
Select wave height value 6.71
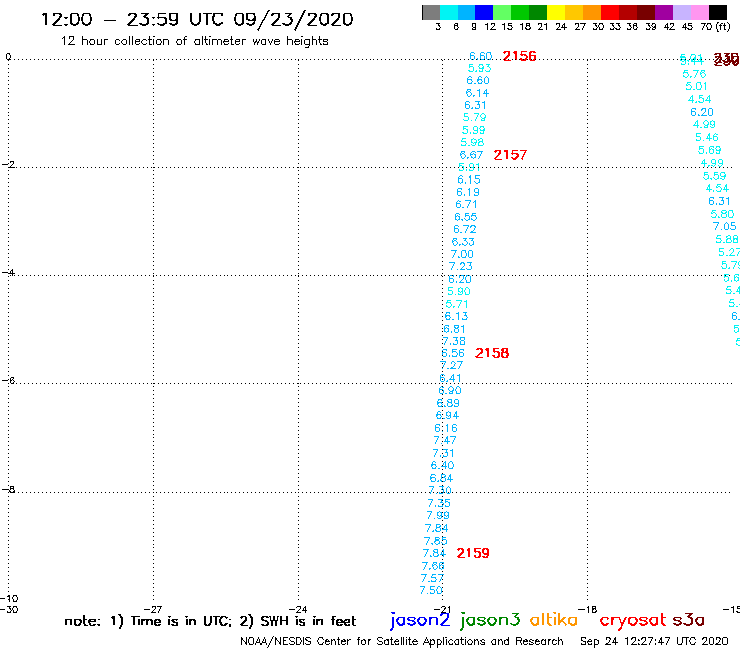[x=466, y=204]
